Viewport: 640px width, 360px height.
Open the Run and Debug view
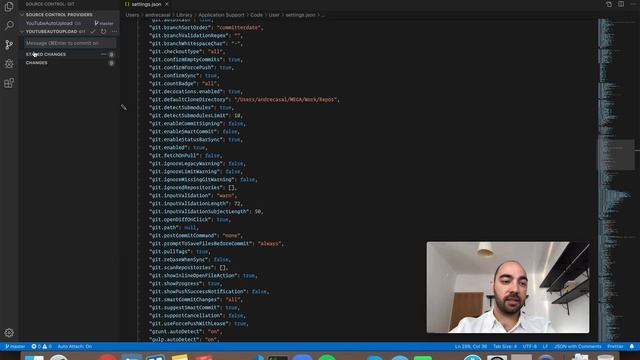pos(9,64)
